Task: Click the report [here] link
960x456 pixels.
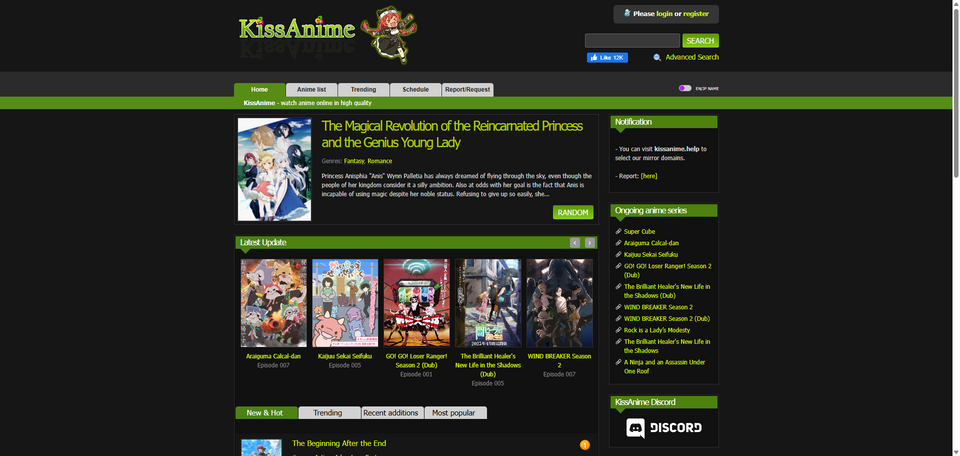Action: [649, 176]
